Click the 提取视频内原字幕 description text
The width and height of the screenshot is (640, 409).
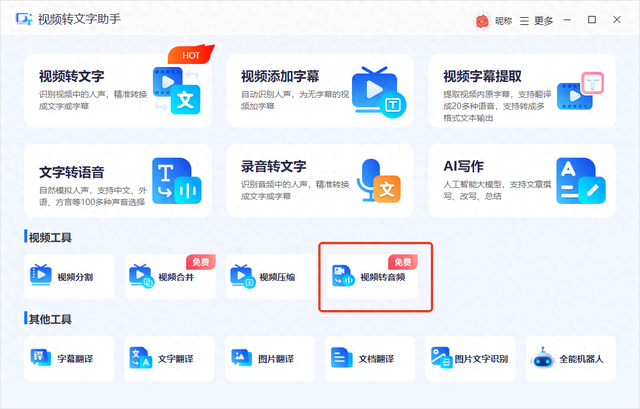[497, 106]
